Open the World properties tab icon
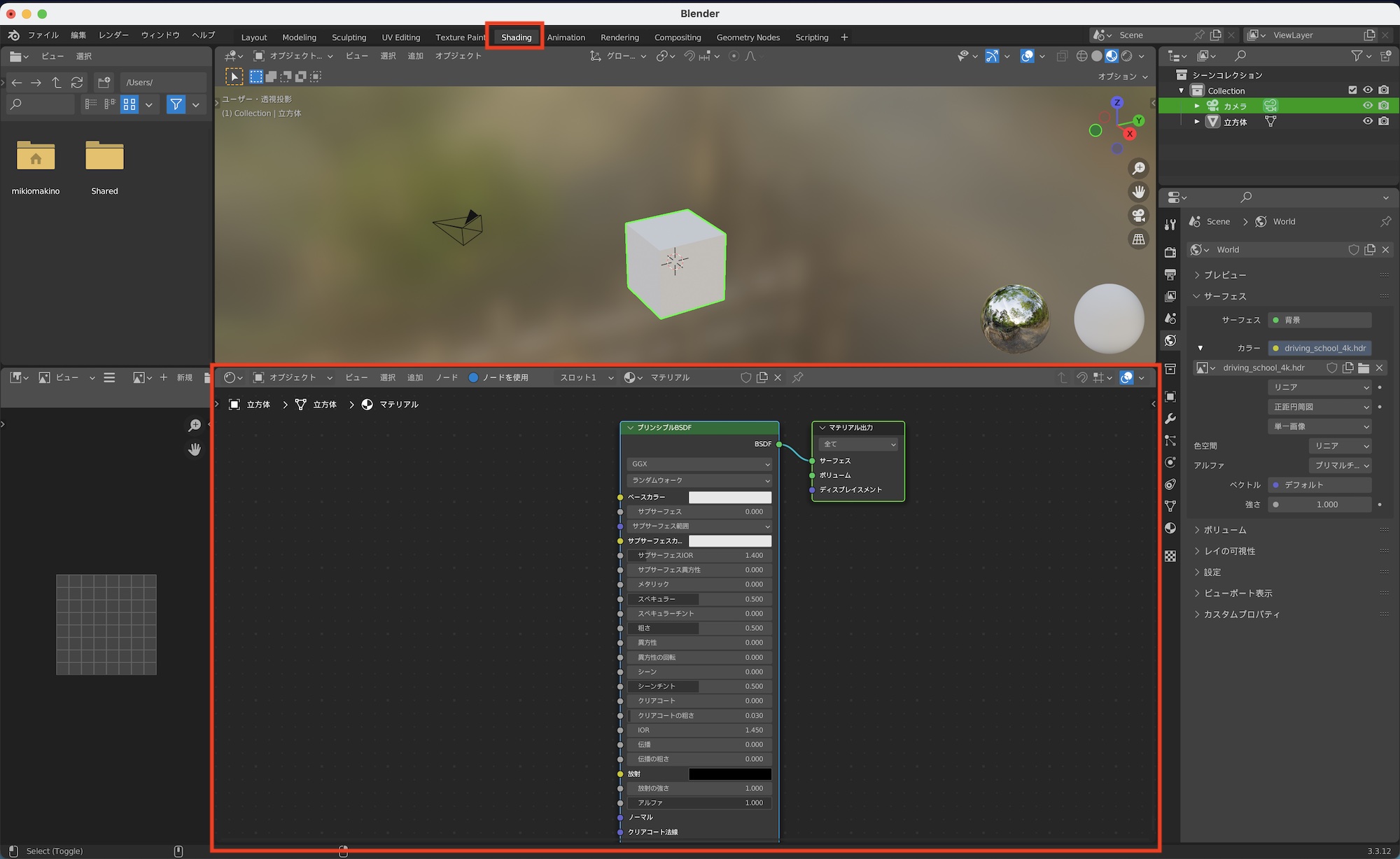Screen dimensions: 1400x859 pyautogui.click(x=1170, y=341)
